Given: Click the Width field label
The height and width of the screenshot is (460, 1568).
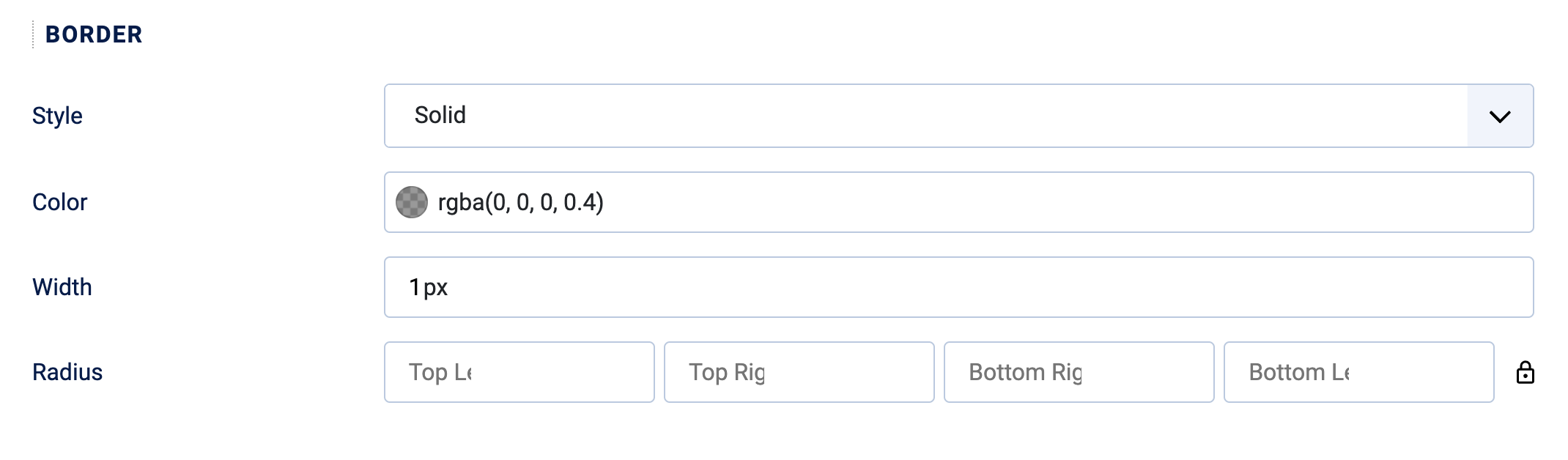Looking at the screenshot, I should pyautogui.click(x=62, y=287).
